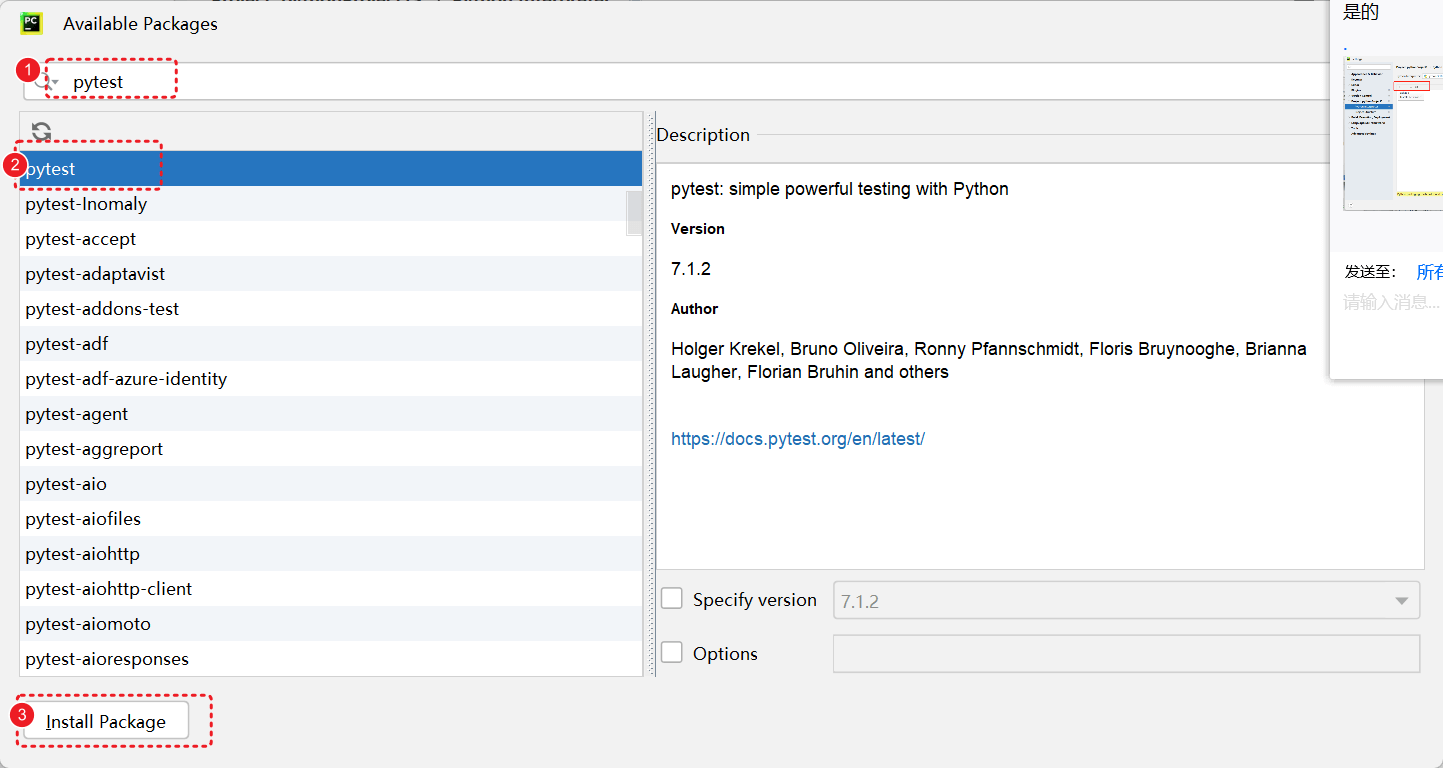Image resolution: width=1443 pixels, height=768 pixels.
Task: Click the Options text field
Action: (x=1126, y=654)
